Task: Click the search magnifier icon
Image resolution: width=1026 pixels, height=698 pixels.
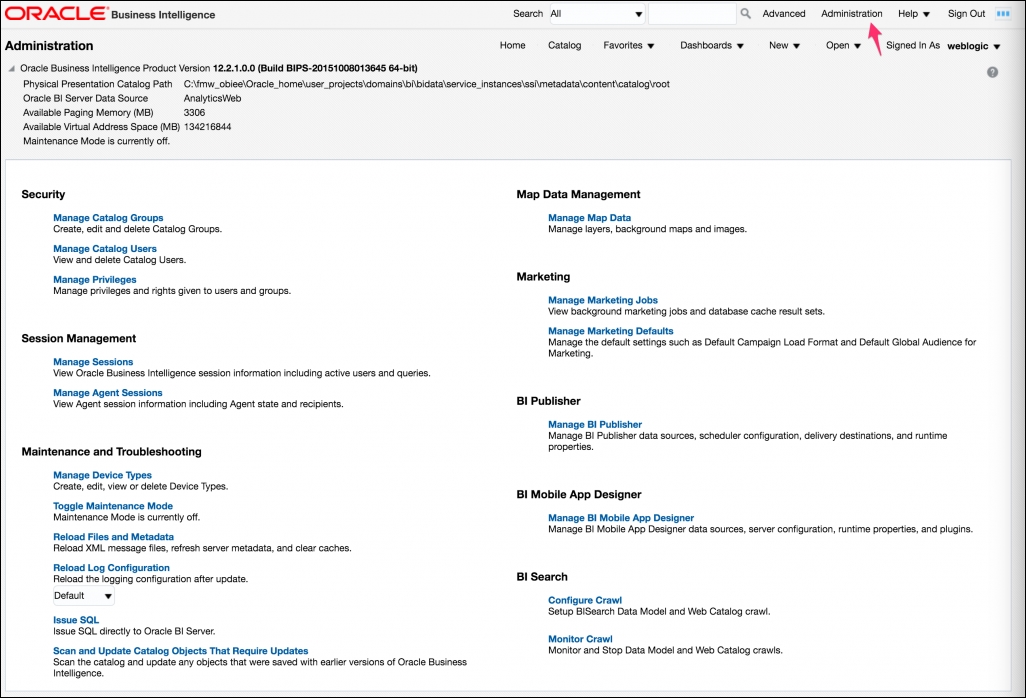Action: coord(745,13)
